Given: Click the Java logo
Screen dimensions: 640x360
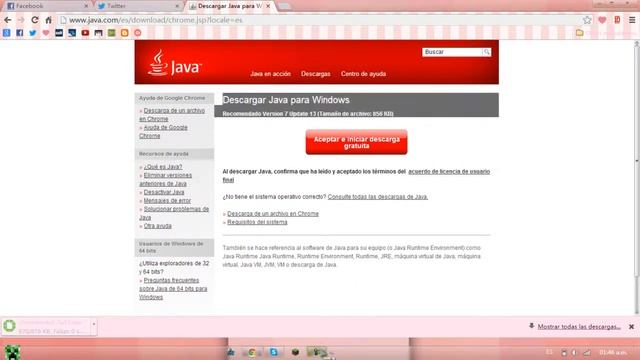Looking at the screenshot, I should click(174, 63).
